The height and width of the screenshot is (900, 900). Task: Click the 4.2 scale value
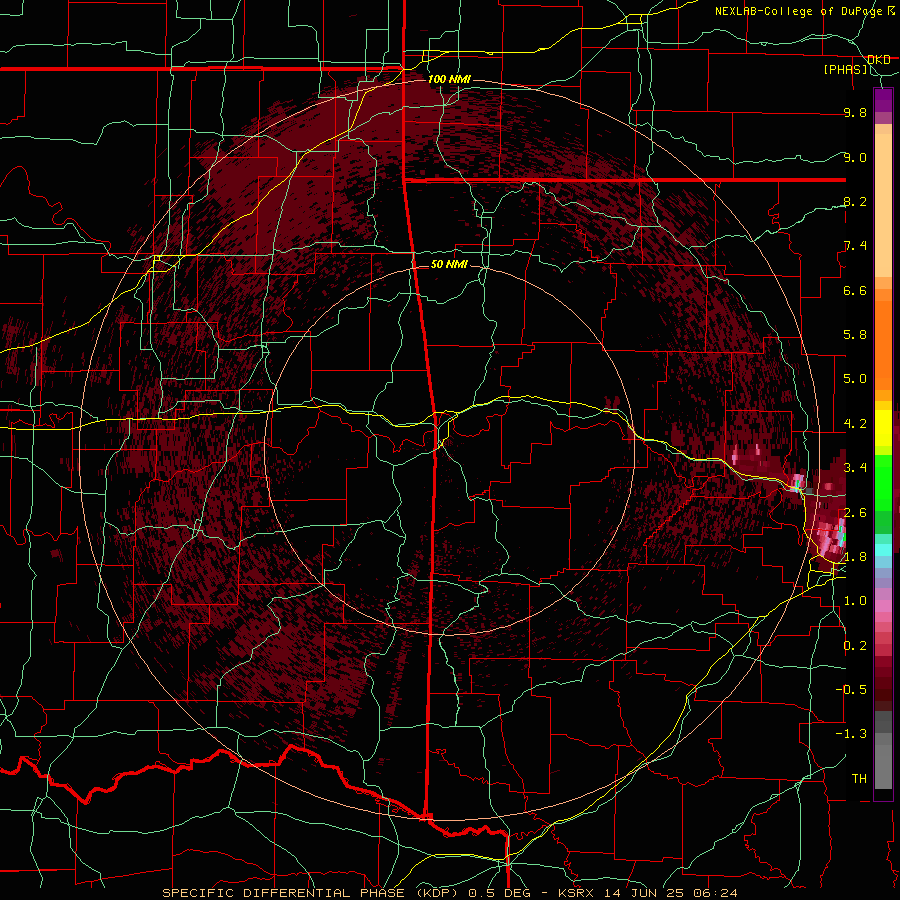[x=855, y=424]
